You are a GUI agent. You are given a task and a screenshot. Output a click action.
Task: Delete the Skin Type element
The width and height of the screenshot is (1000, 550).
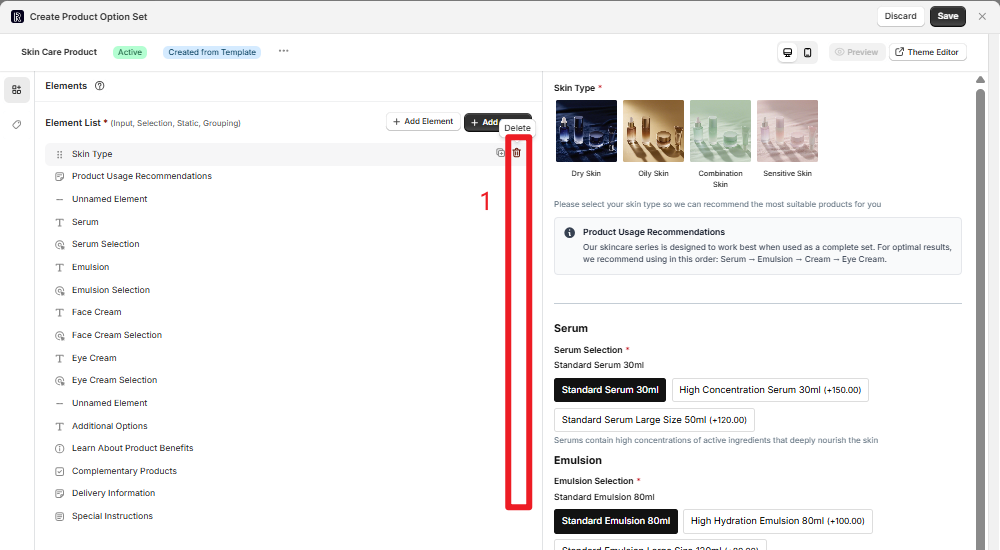[517, 153]
